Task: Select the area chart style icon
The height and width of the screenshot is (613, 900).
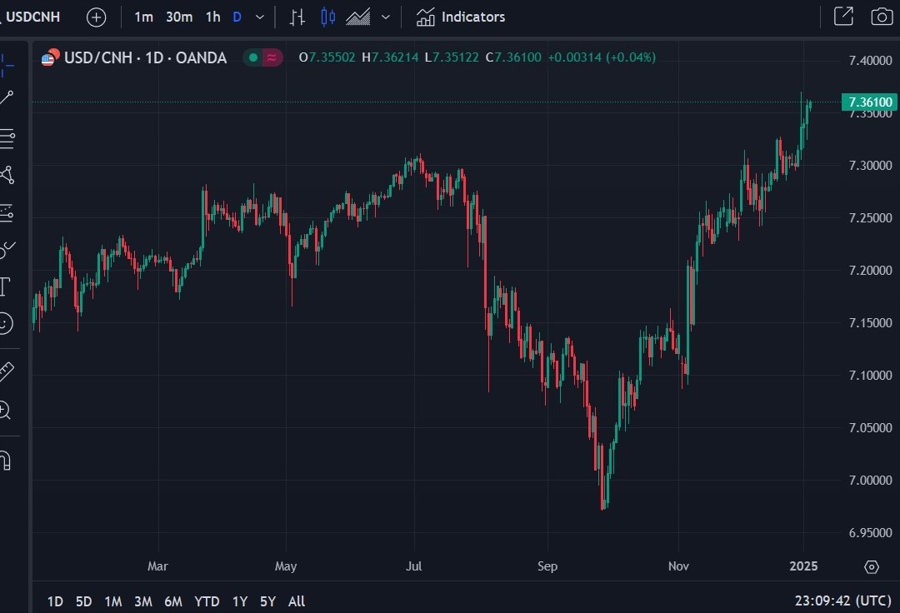Action: [358, 17]
